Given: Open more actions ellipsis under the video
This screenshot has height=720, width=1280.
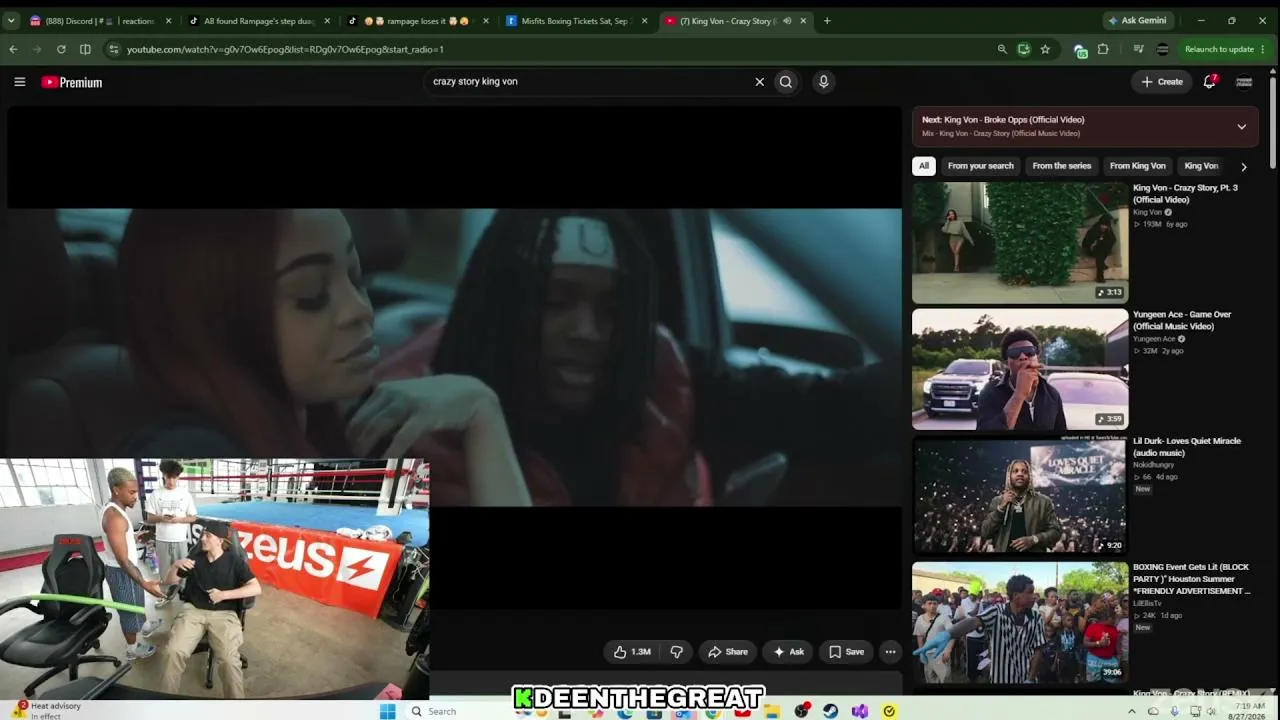Looking at the screenshot, I should click(x=890, y=652).
